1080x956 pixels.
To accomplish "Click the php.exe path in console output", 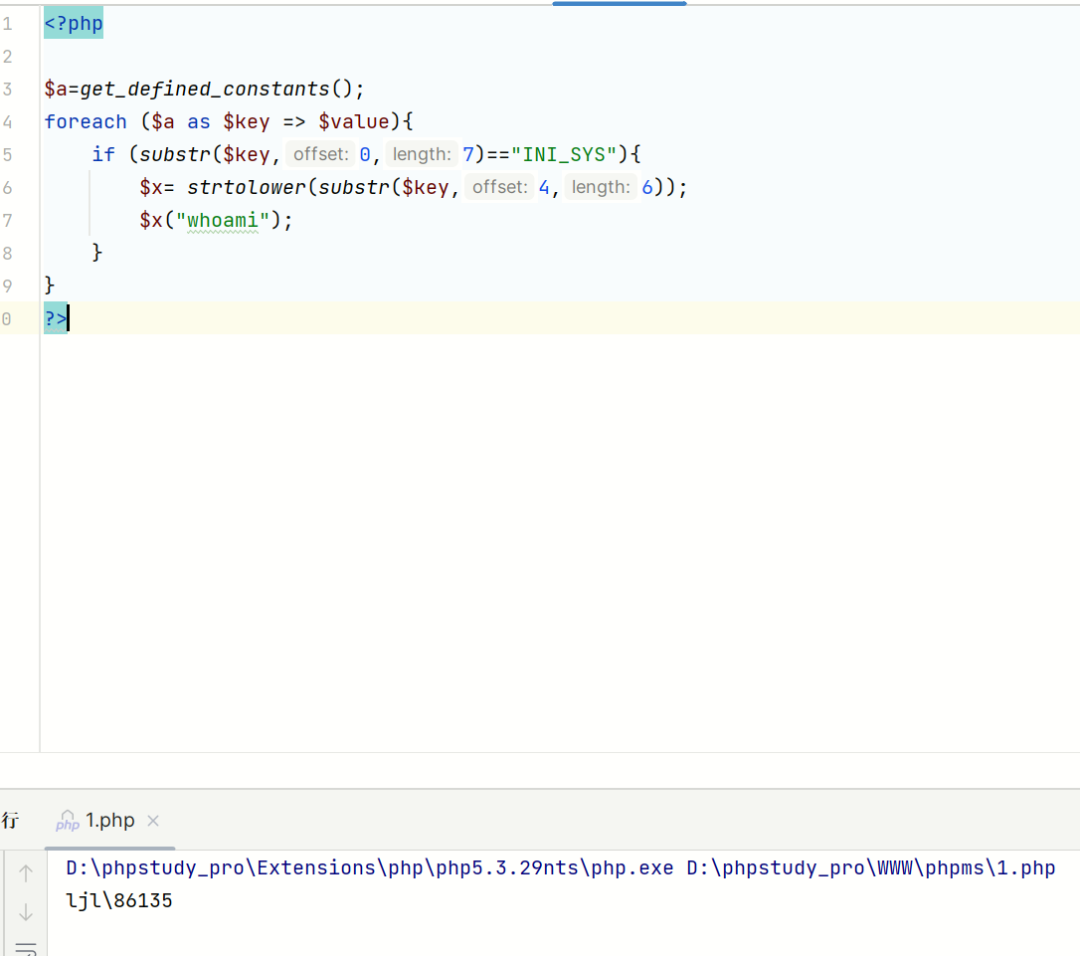I will 370,868.
